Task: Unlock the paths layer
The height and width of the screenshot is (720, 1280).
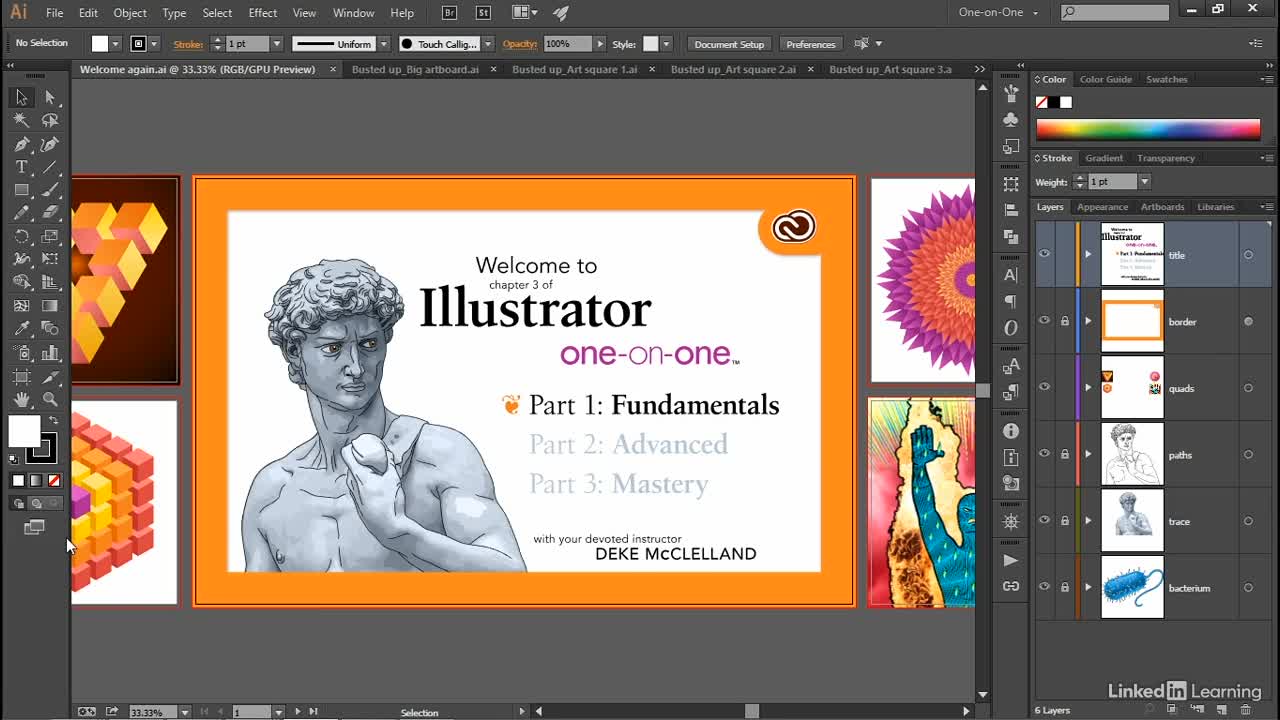Action: (1064, 454)
